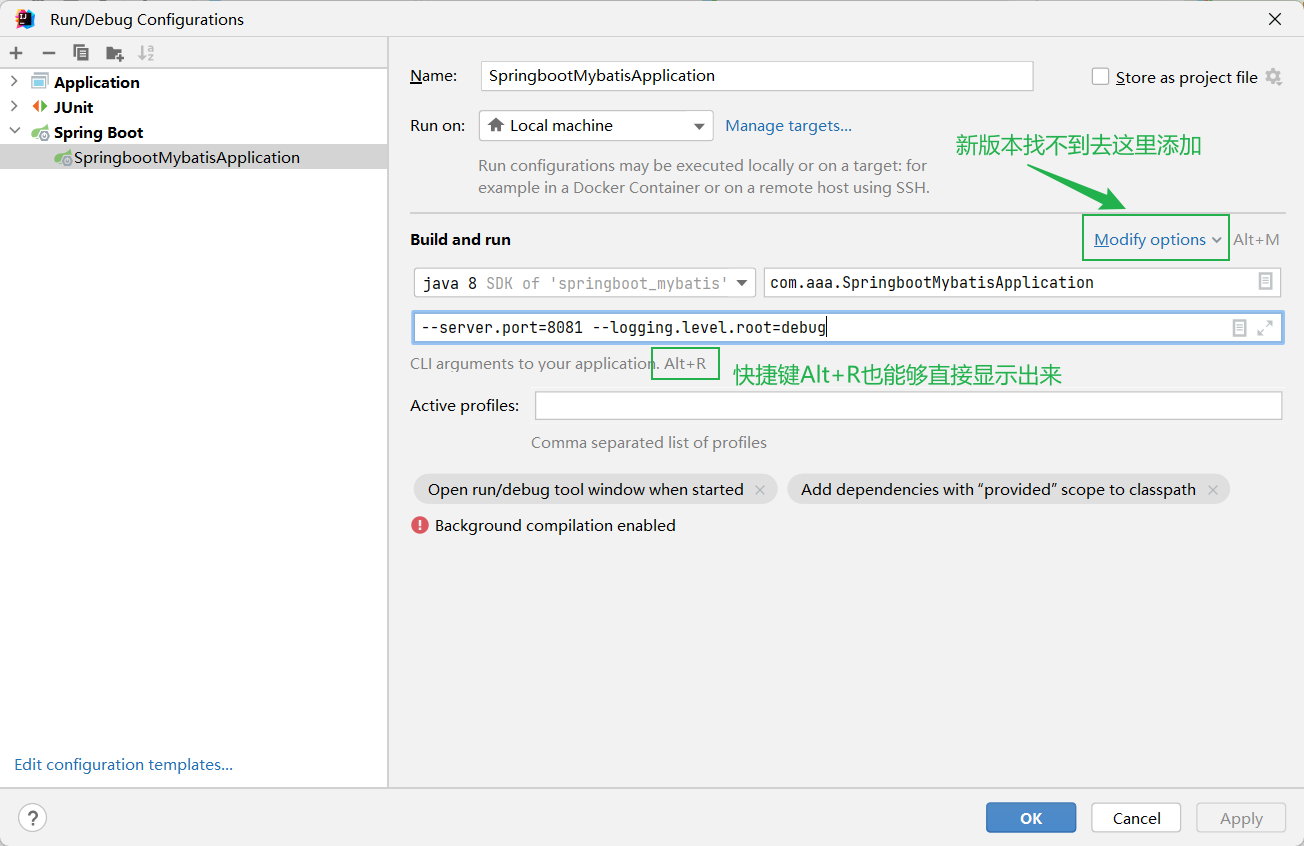The width and height of the screenshot is (1304, 846).
Task: Confirm with the OK button
Action: click(x=1031, y=818)
